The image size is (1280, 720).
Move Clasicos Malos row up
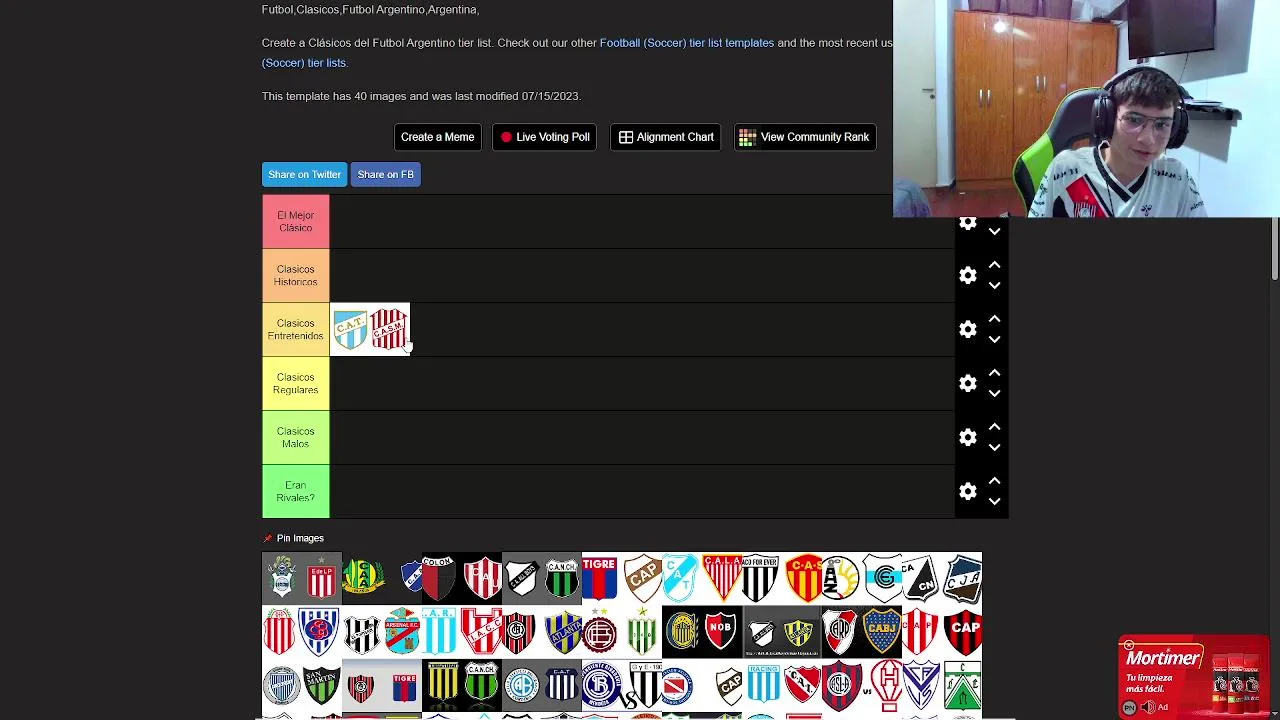[x=994, y=427]
